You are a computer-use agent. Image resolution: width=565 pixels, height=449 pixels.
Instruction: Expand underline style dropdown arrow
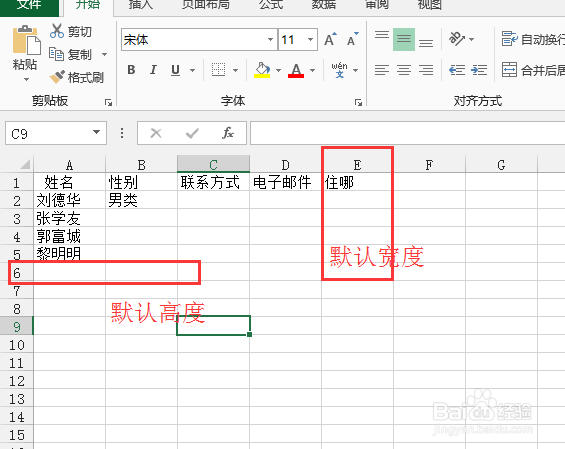[192, 70]
